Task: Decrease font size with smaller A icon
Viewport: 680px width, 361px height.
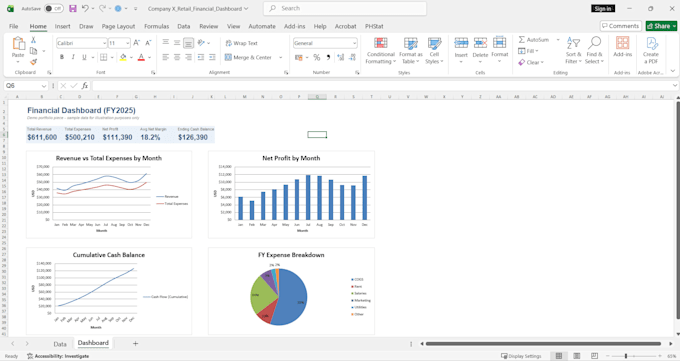Action: point(148,43)
